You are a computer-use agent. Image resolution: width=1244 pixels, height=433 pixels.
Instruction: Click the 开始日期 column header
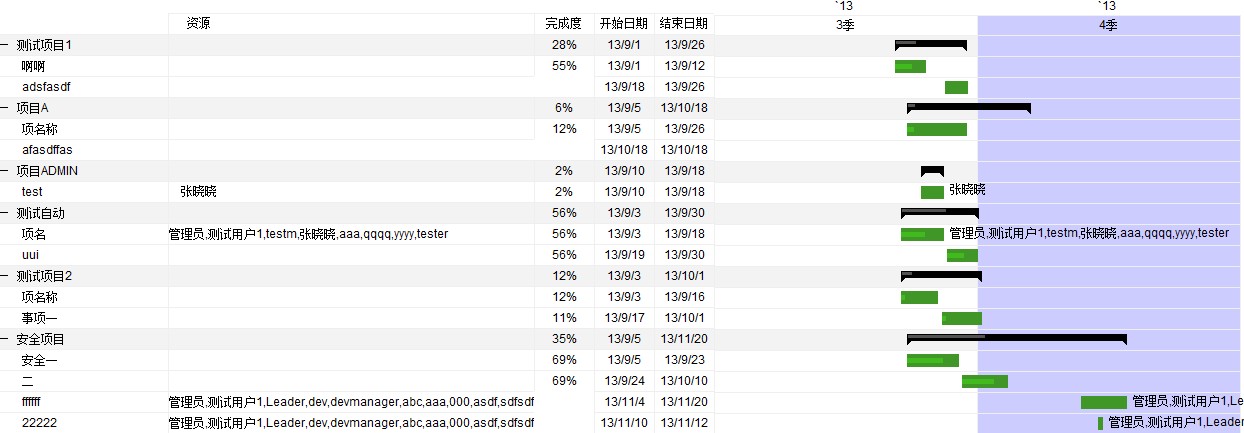point(624,24)
